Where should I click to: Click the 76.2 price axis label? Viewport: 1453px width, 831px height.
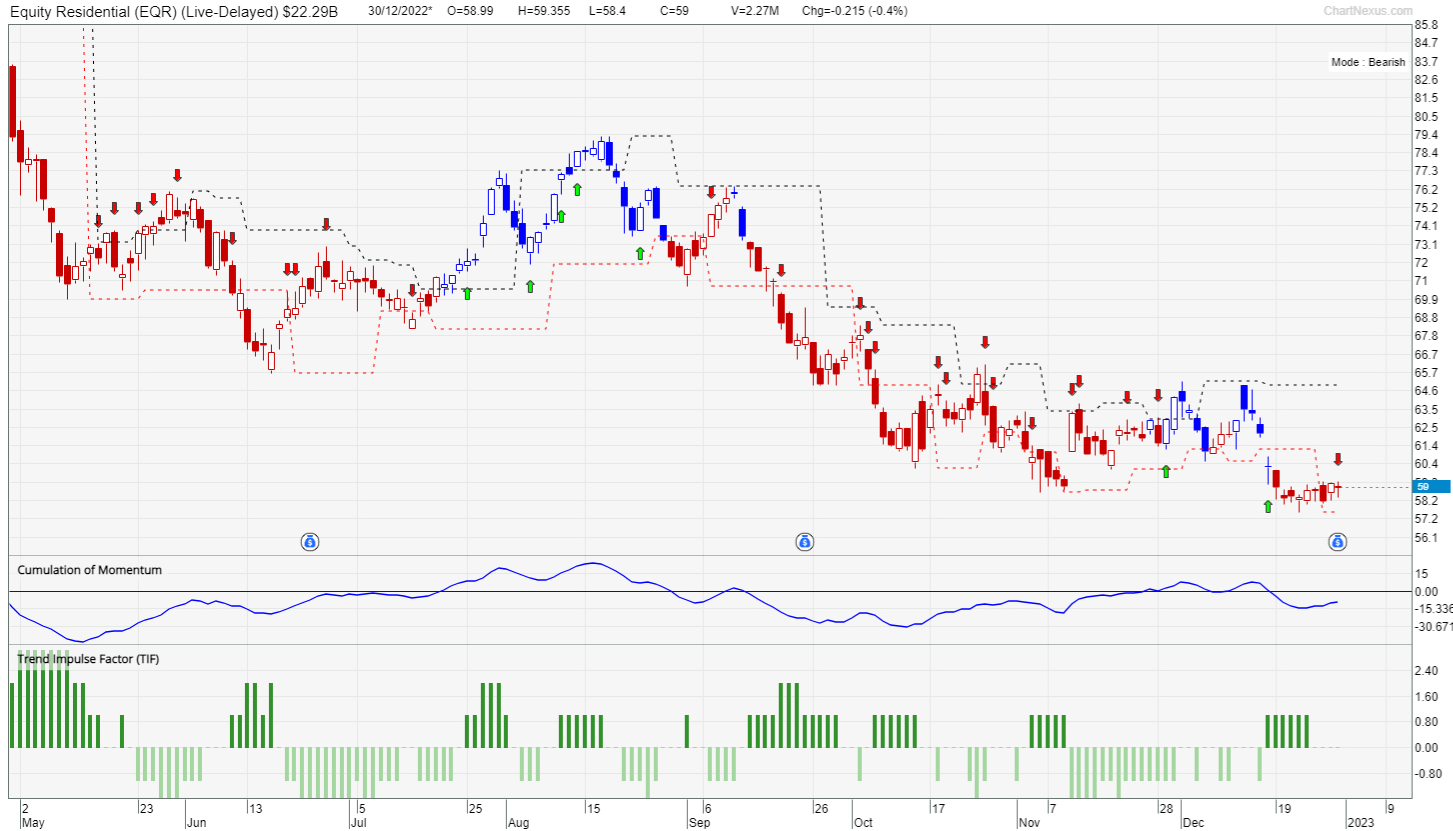(1426, 189)
